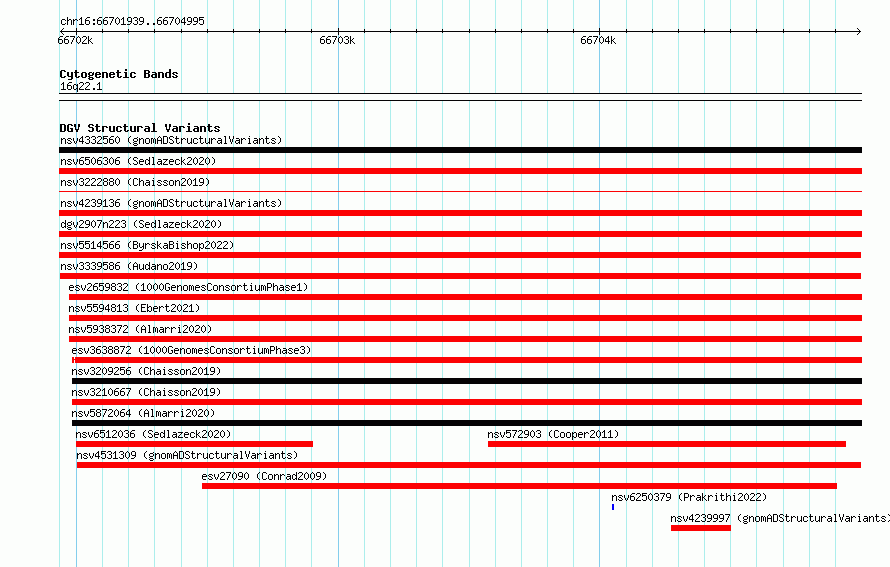The width and height of the screenshot is (890, 567).
Task: Select the Cytogenetic Bands track title
Action: (x=119, y=74)
